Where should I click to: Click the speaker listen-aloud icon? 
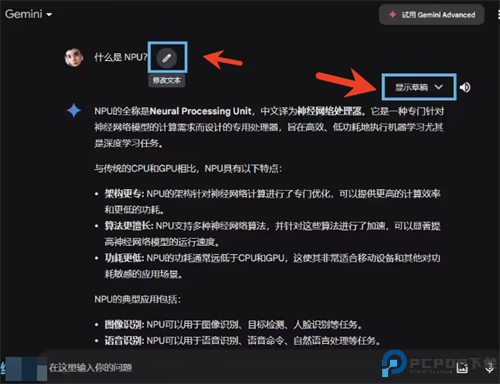[465, 87]
